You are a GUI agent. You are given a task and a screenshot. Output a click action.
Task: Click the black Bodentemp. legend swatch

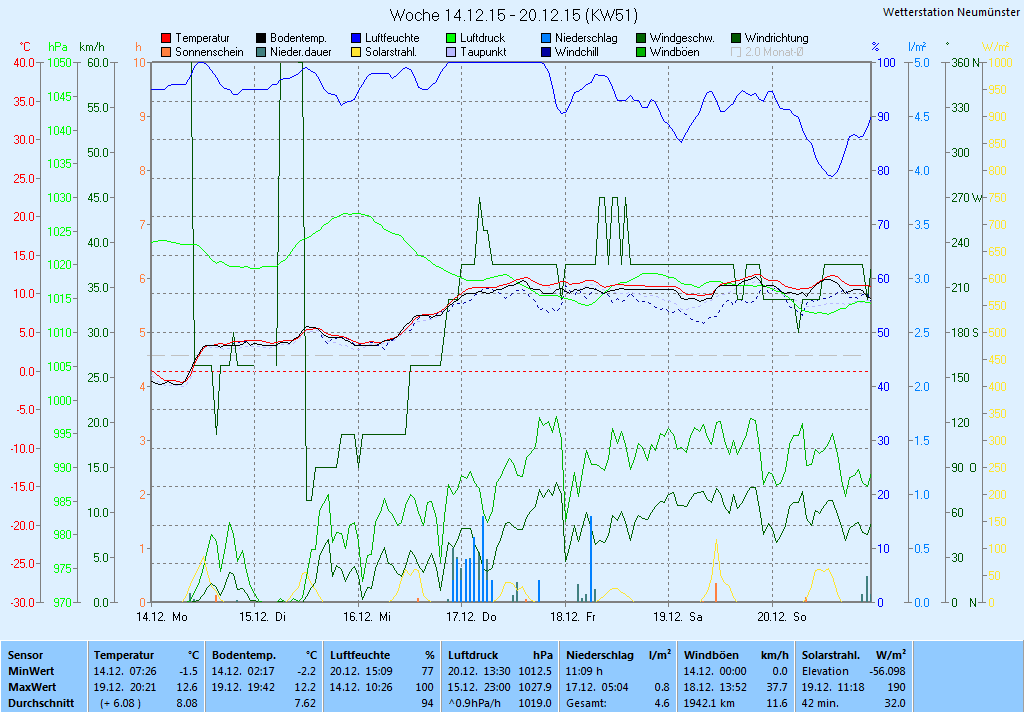pos(261,39)
